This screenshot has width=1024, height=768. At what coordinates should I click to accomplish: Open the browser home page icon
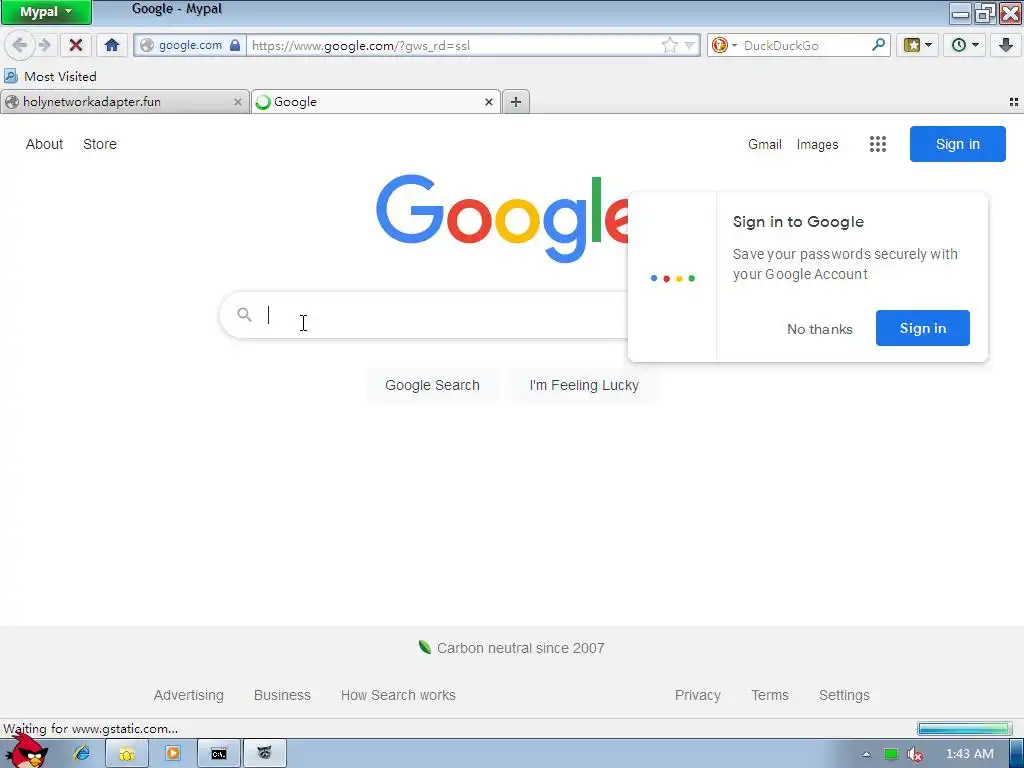coord(112,45)
